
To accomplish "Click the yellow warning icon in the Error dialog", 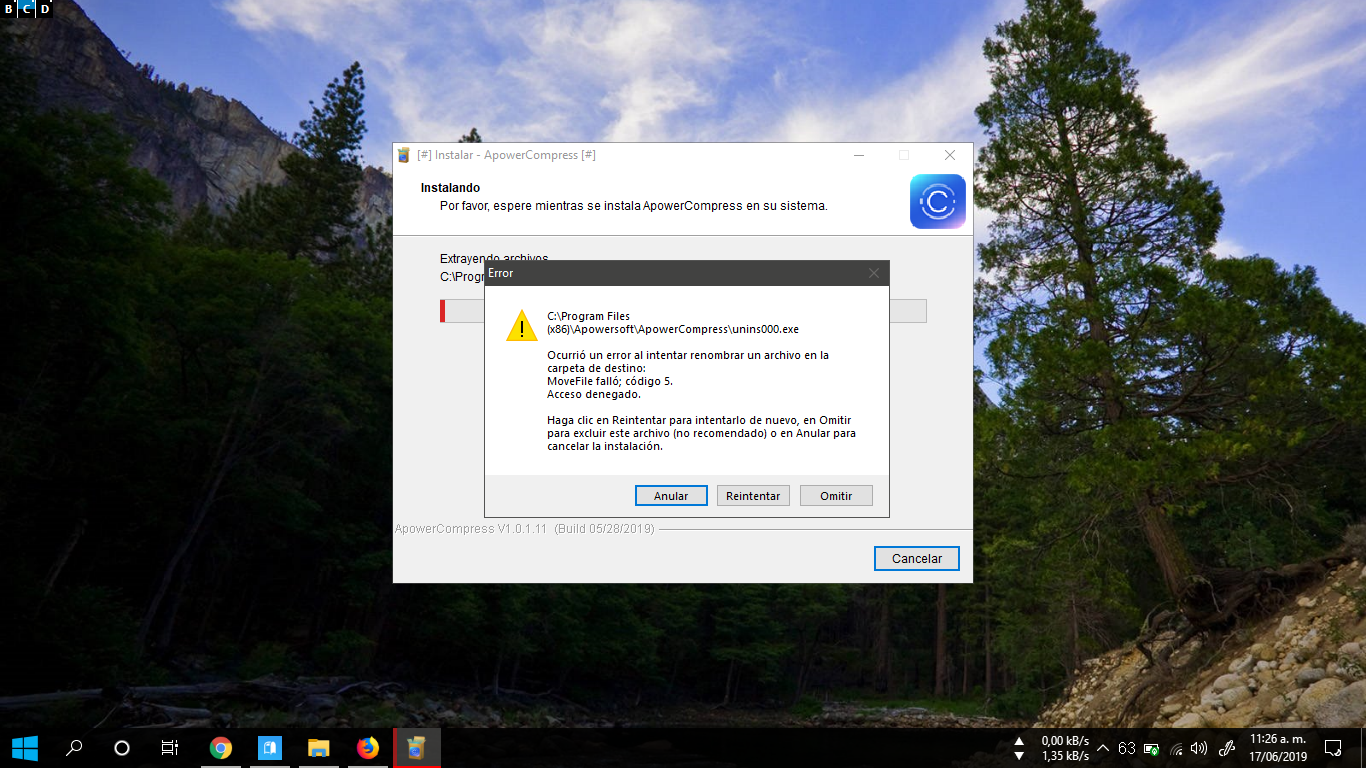I will pos(522,325).
